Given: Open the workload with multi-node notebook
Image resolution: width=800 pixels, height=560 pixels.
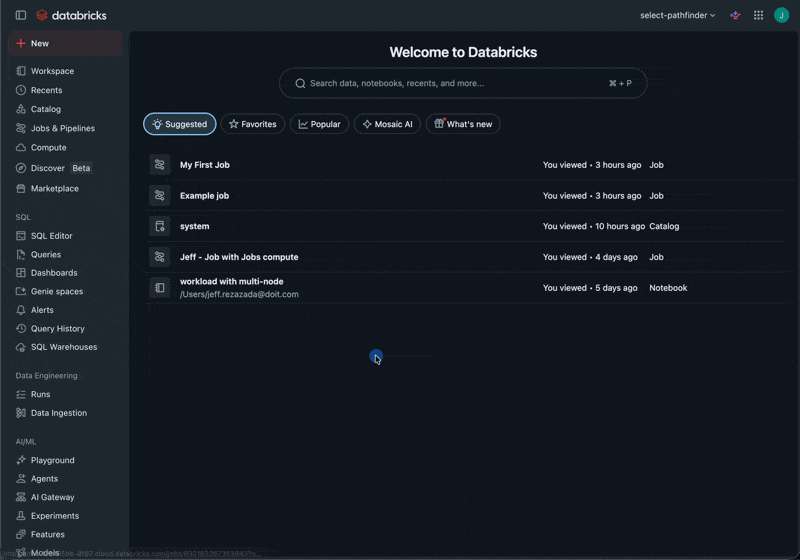Looking at the screenshot, I should coord(465,288).
